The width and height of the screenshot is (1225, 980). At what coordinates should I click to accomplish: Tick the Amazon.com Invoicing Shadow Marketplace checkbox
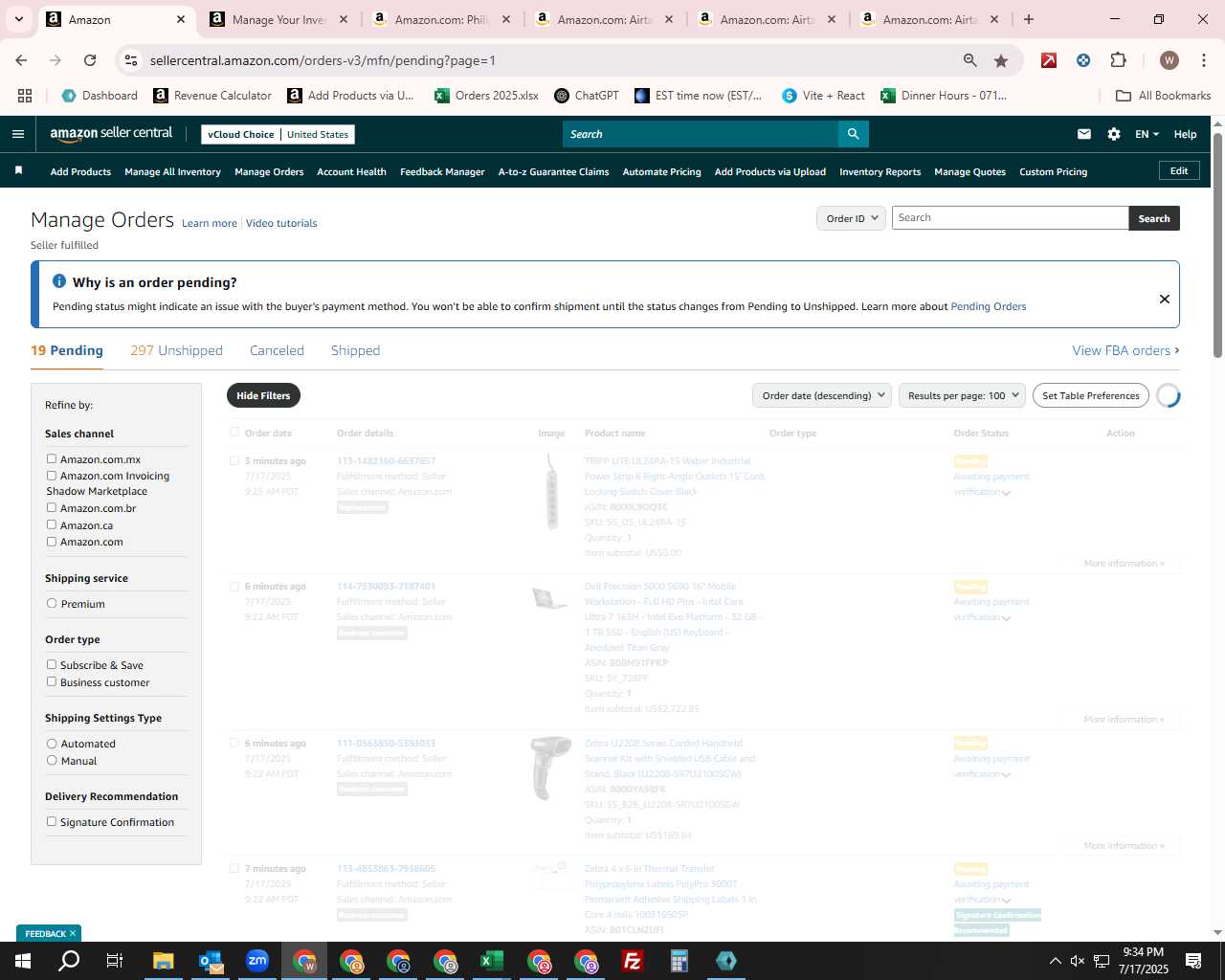coord(52,475)
